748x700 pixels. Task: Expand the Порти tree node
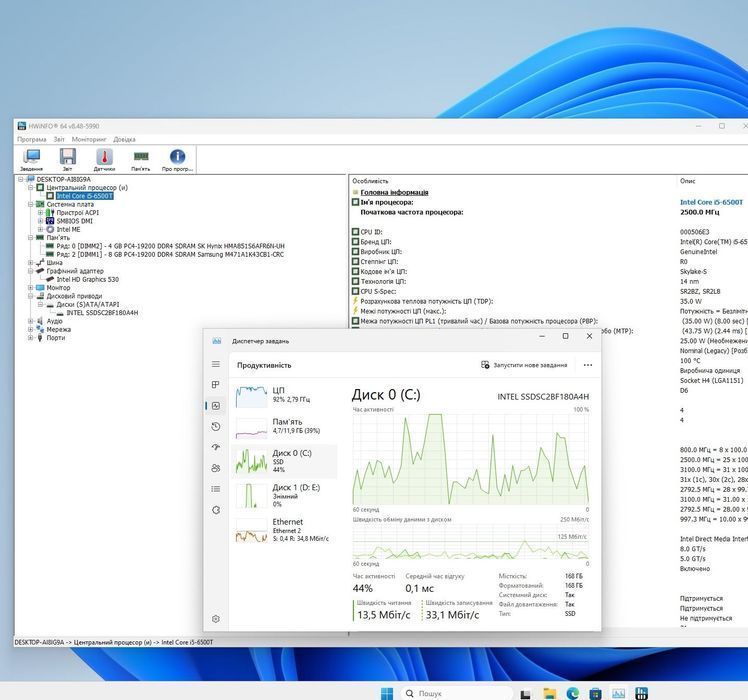click(x=31, y=338)
